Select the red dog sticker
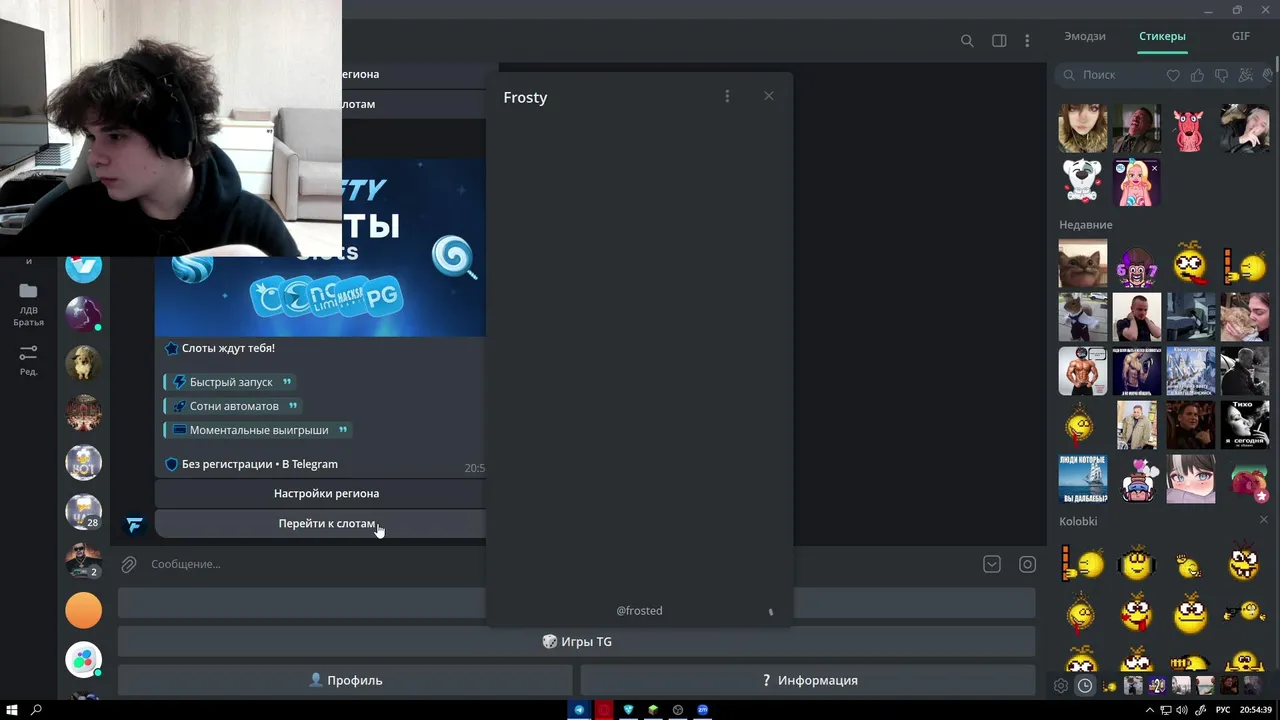This screenshot has height=720, width=1280. tap(1190, 129)
